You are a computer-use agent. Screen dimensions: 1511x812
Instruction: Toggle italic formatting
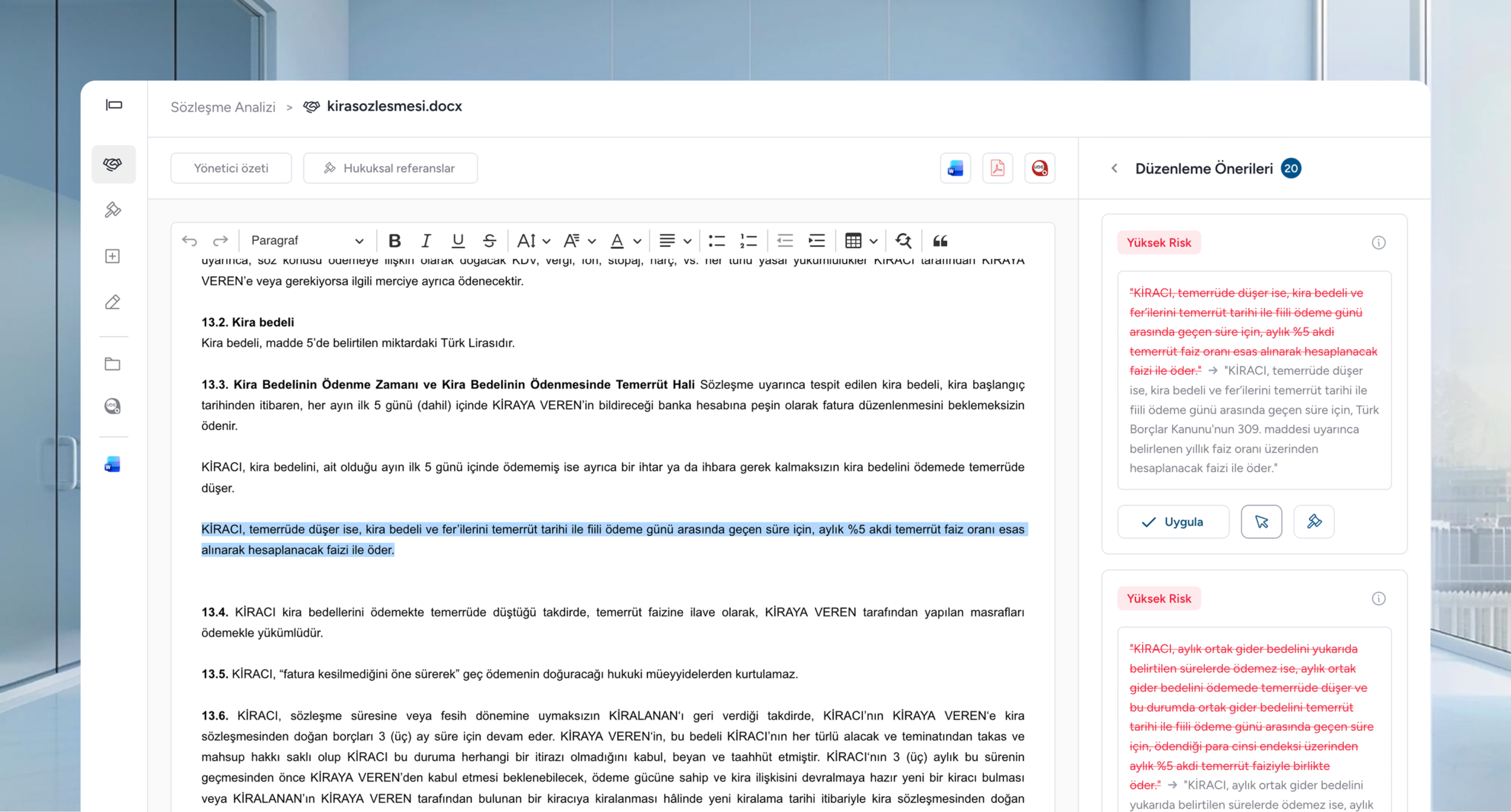pos(426,241)
